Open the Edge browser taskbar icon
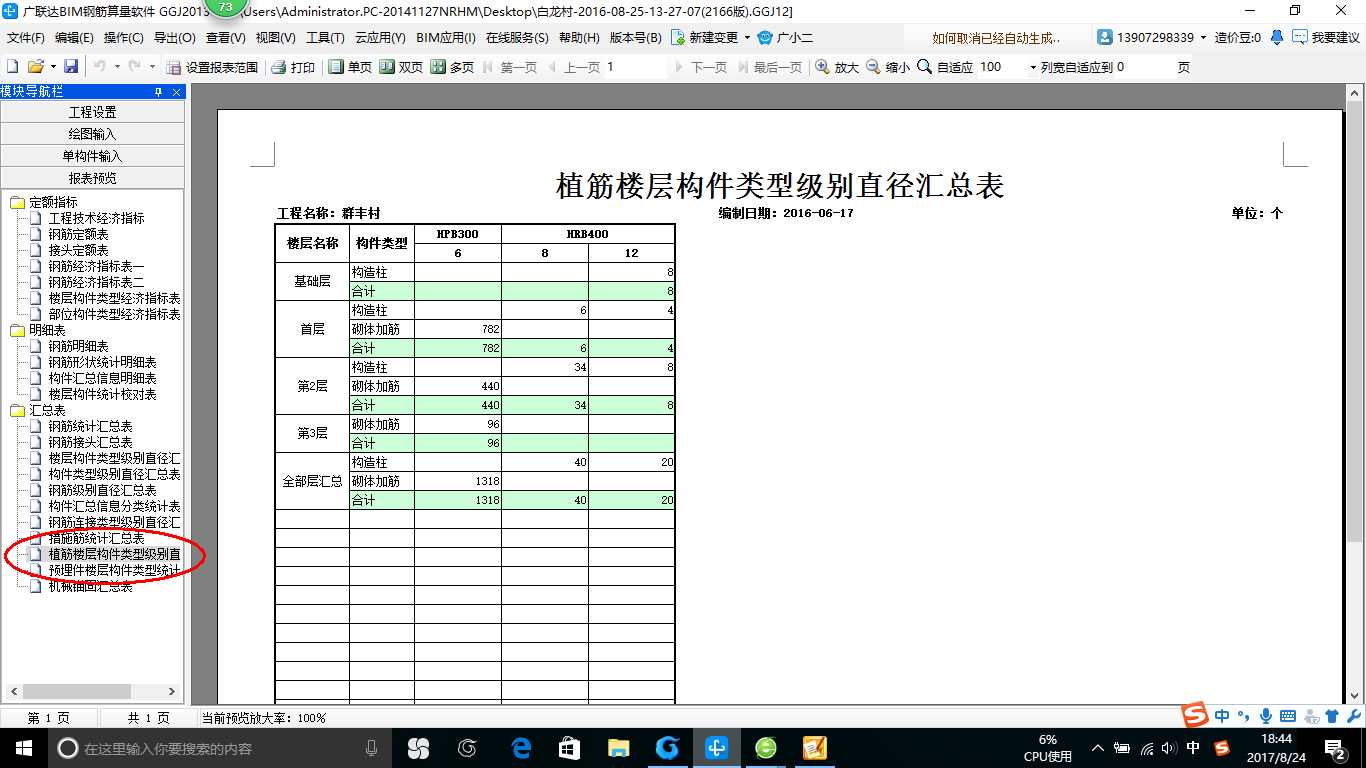The width and height of the screenshot is (1366, 768). pyautogui.click(x=521, y=748)
